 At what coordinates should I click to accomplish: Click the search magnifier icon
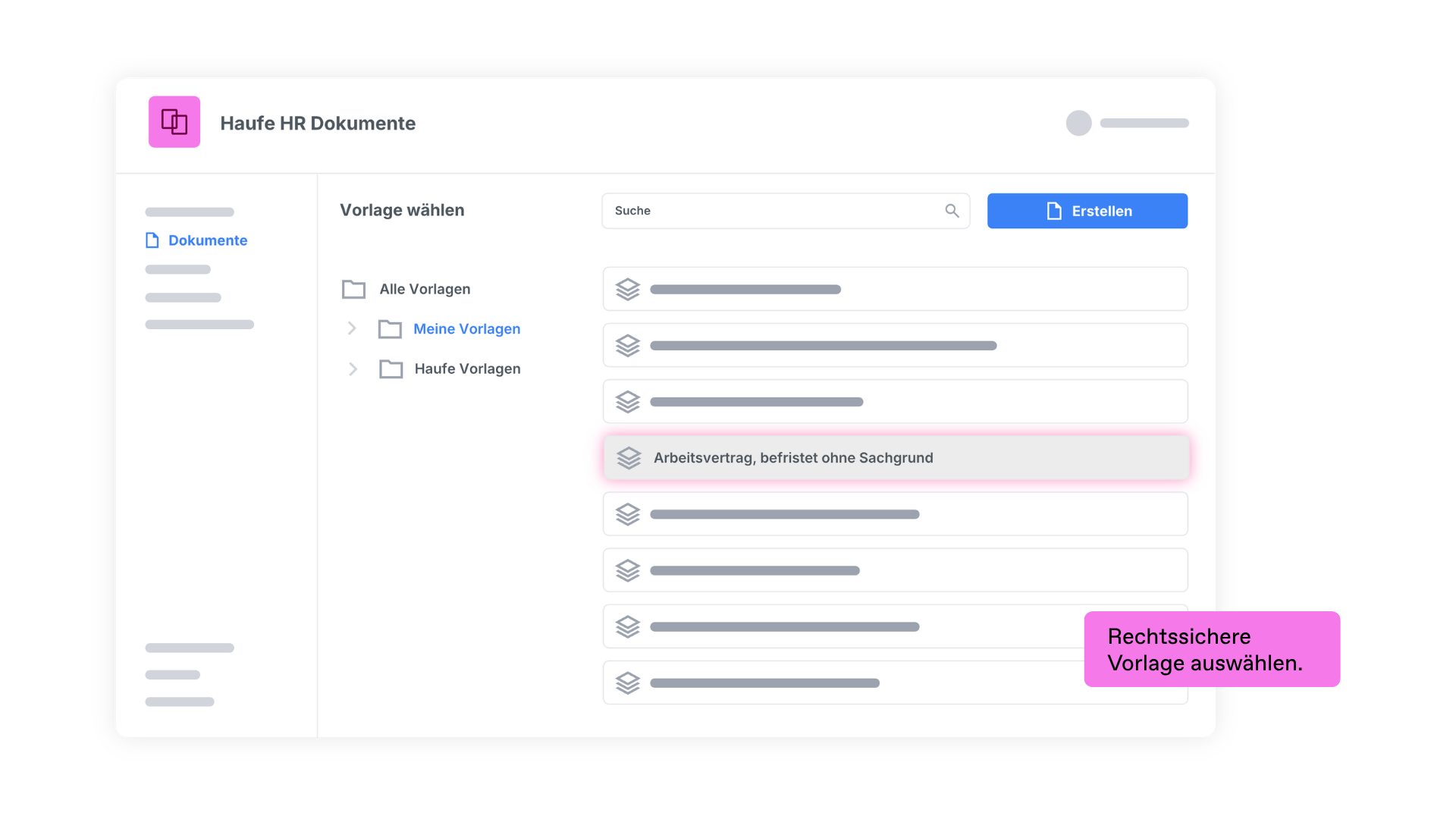(x=952, y=211)
